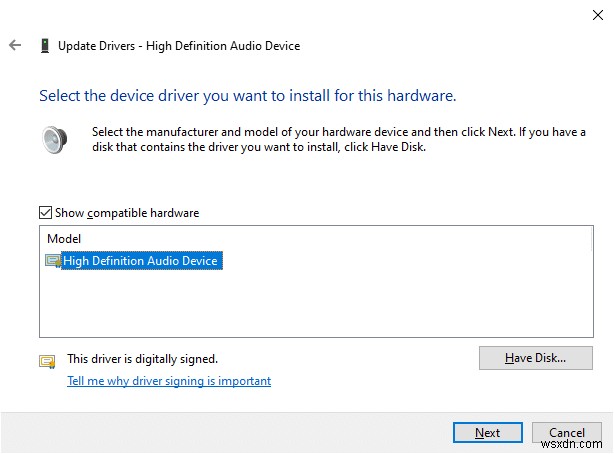This screenshot has width=614, height=454.
Task: Click the back arrow in the wizard header
Action: [15, 45]
